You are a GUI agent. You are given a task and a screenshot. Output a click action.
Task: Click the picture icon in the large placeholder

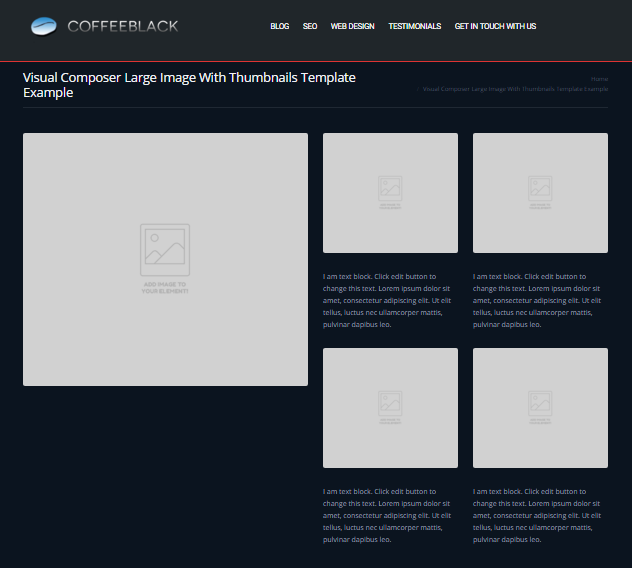click(x=165, y=249)
